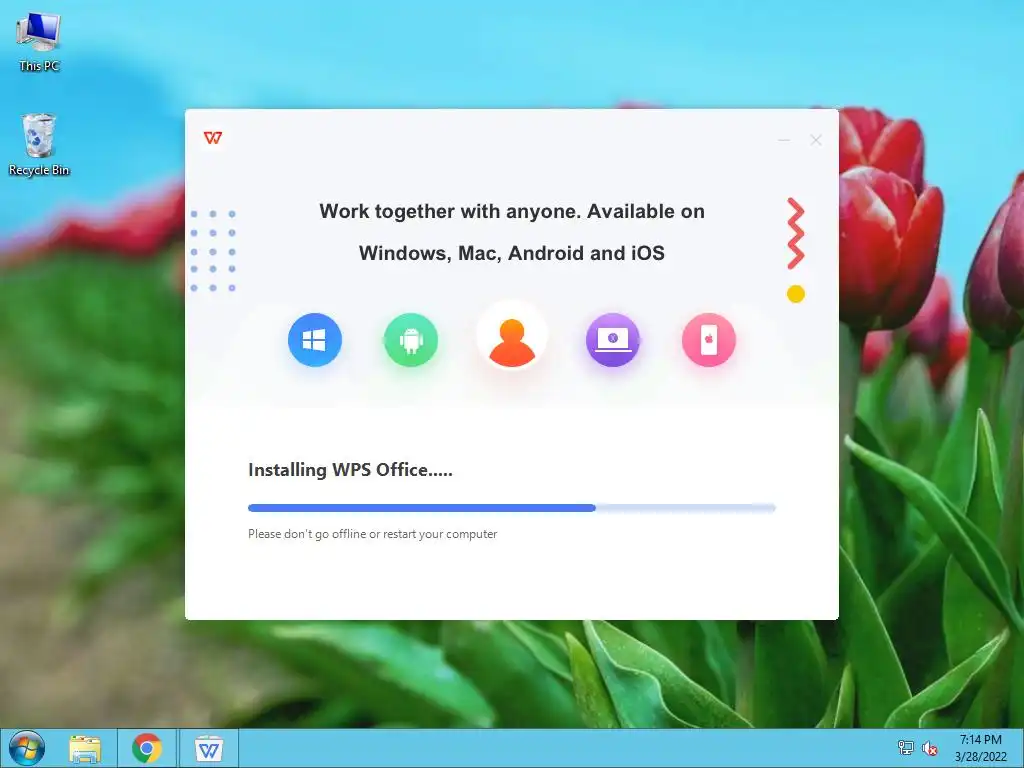Screen dimensions: 1024x768
Task: Click 'Please don't go offline' notice text
Action: [x=372, y=534]
